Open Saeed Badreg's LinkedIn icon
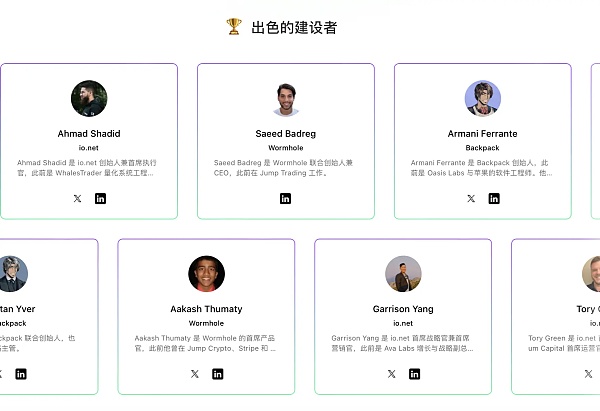Image resolution: width=600 pixels, height=411 pixels. [x=286, y=198]
